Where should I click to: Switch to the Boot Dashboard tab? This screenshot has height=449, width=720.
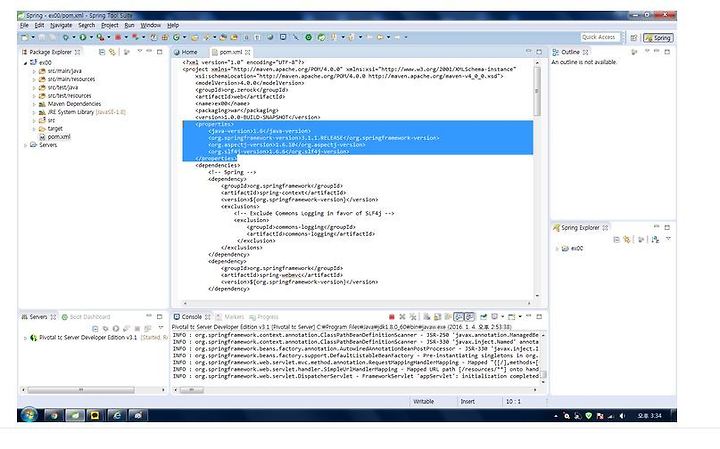(x=86, y=317)
